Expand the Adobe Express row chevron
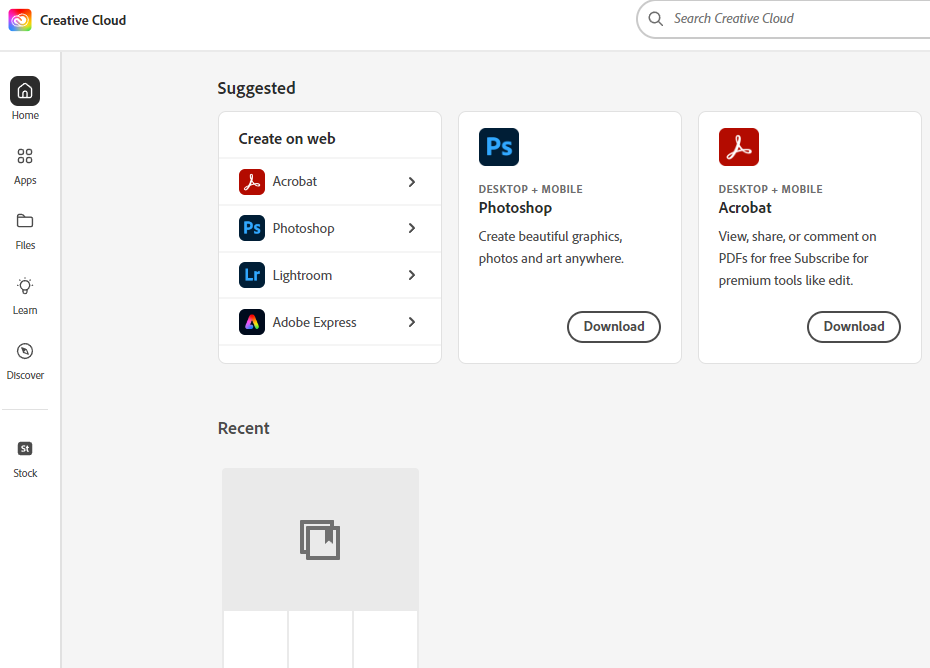 tap(412, 322)
